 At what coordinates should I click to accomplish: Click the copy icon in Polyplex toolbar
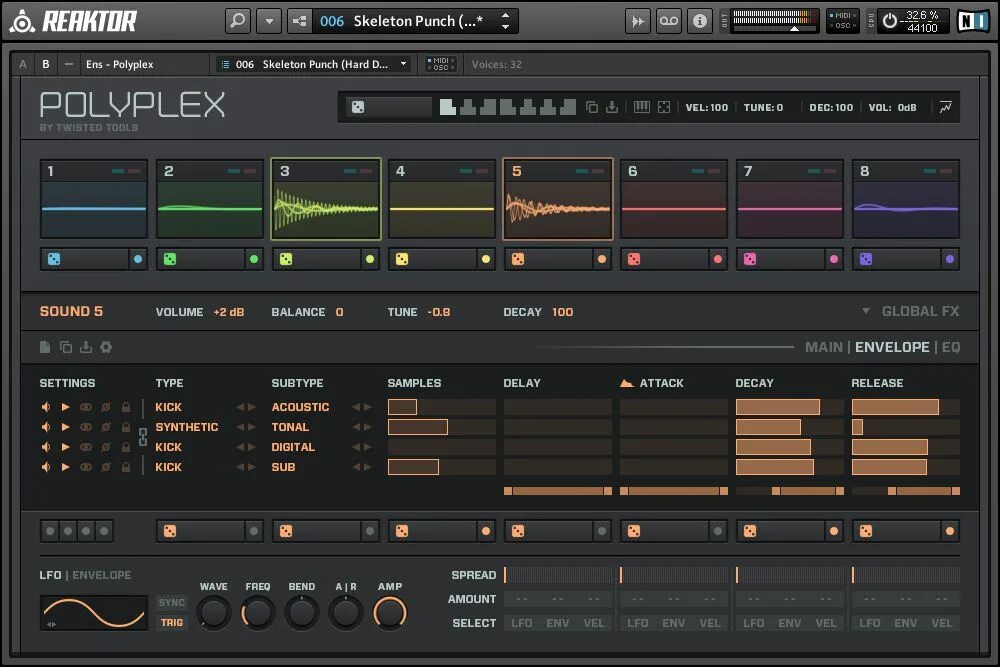pos(592,107)
